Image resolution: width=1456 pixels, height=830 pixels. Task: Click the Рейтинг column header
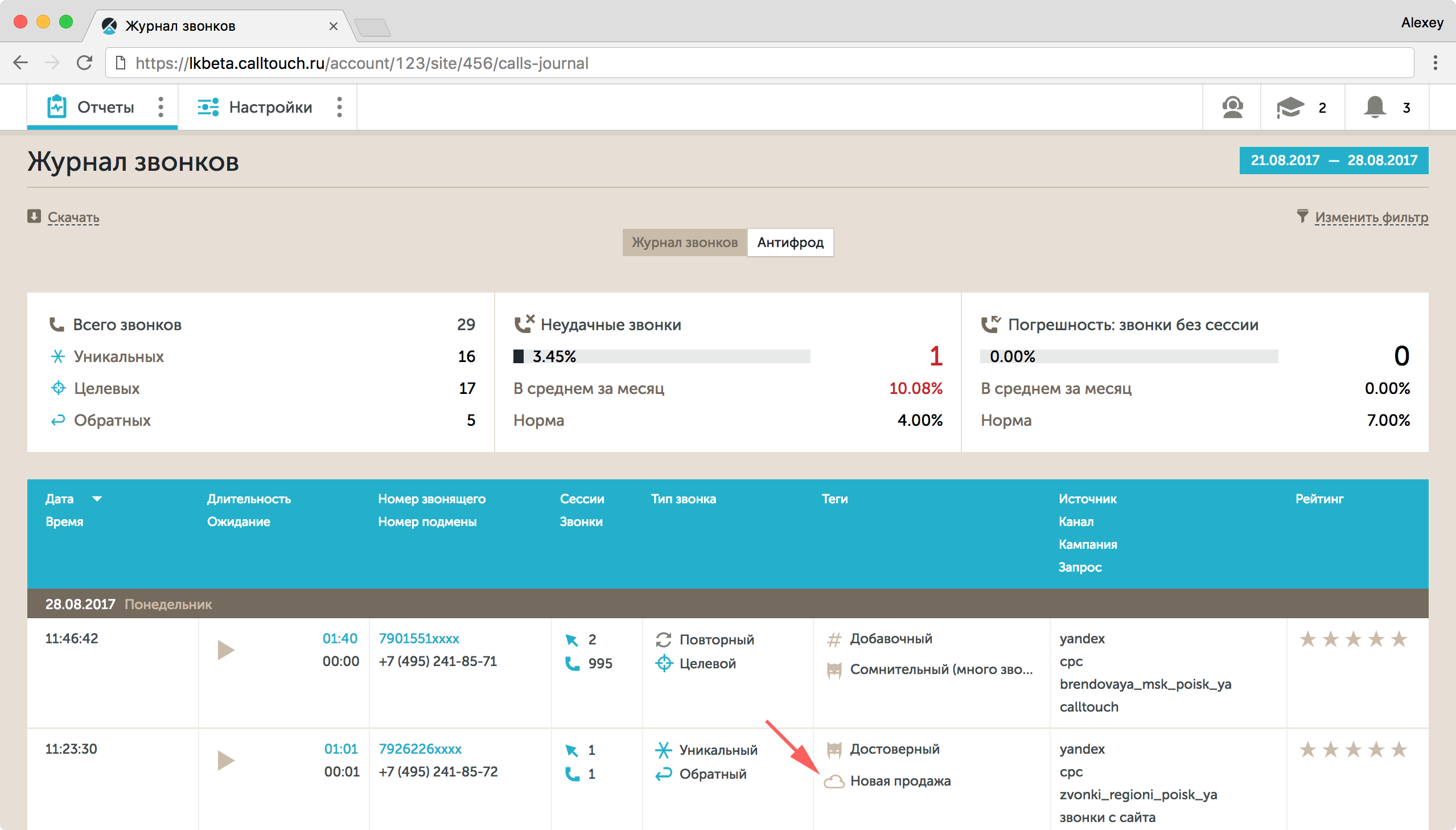coord(1319,499)
